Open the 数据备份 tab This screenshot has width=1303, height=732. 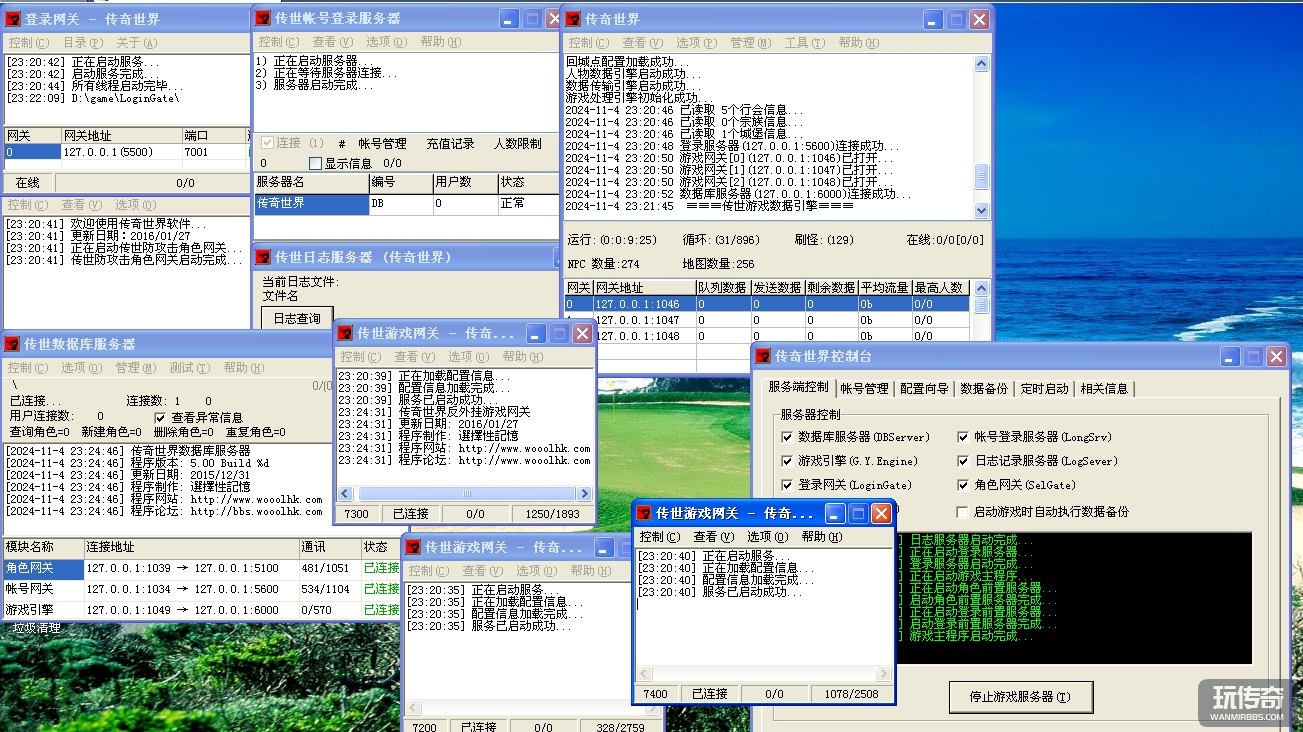tap(984, 389)
